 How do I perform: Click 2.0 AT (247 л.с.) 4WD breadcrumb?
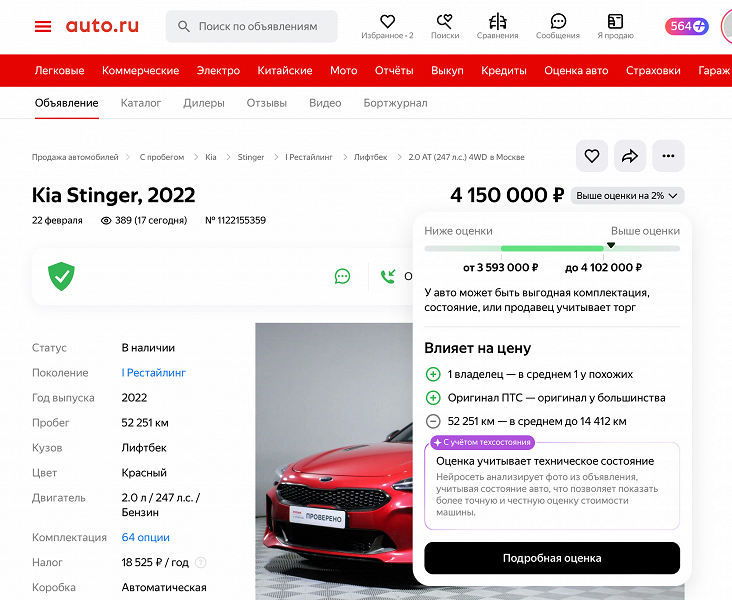466,157
